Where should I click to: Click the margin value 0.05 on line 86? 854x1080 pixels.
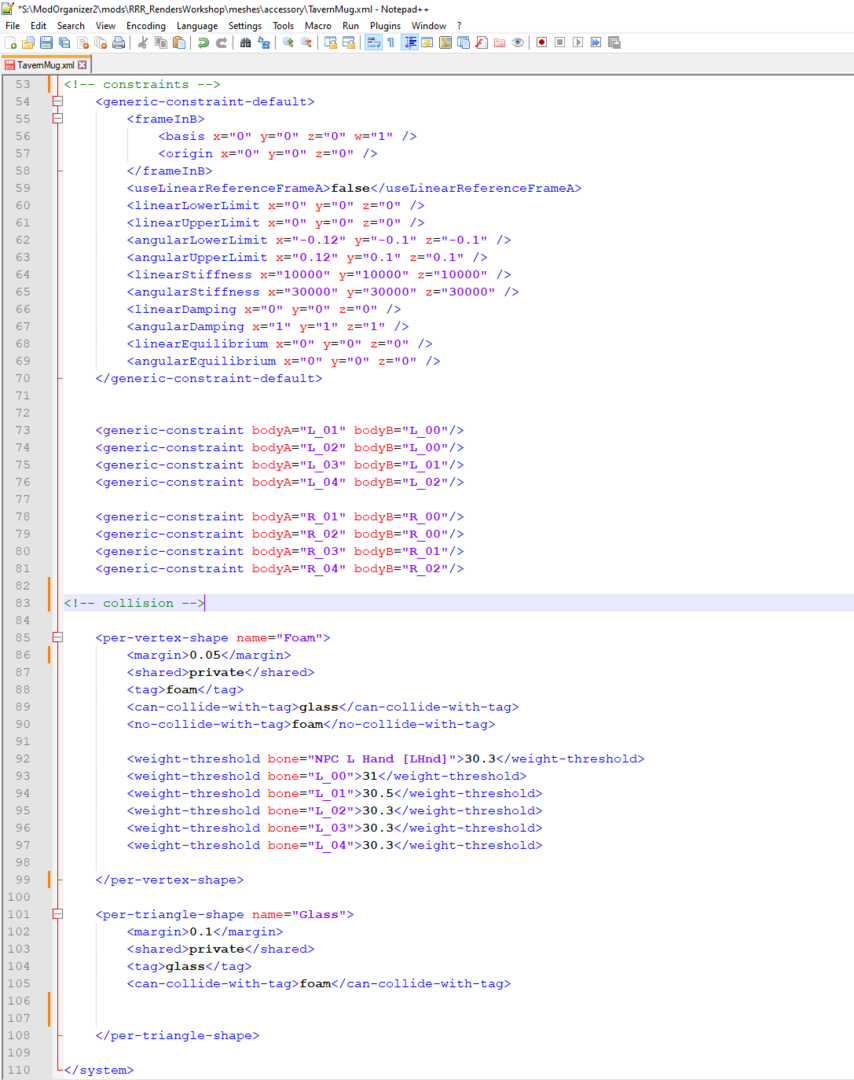click(205, 655)
